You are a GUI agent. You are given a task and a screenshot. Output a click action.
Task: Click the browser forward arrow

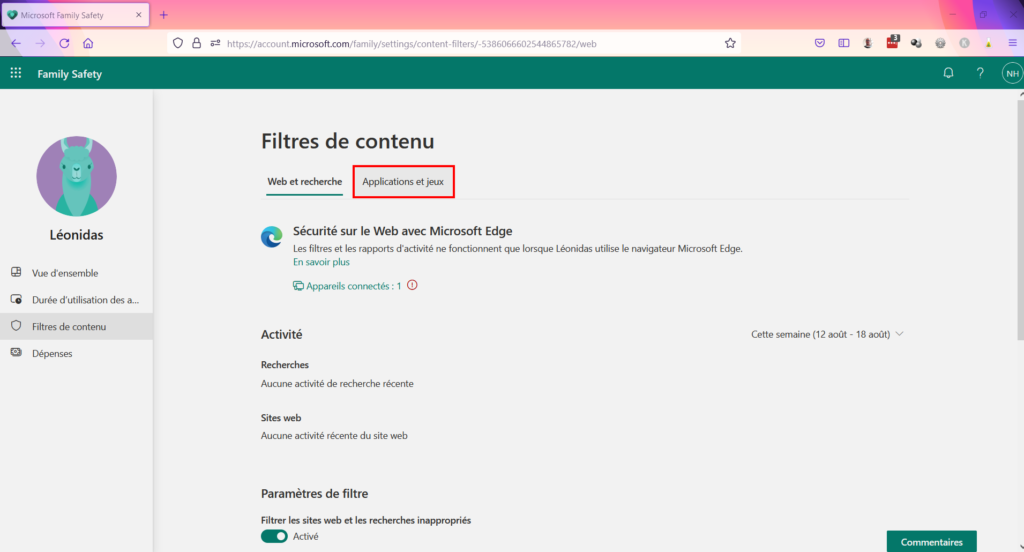click(40, 43)
